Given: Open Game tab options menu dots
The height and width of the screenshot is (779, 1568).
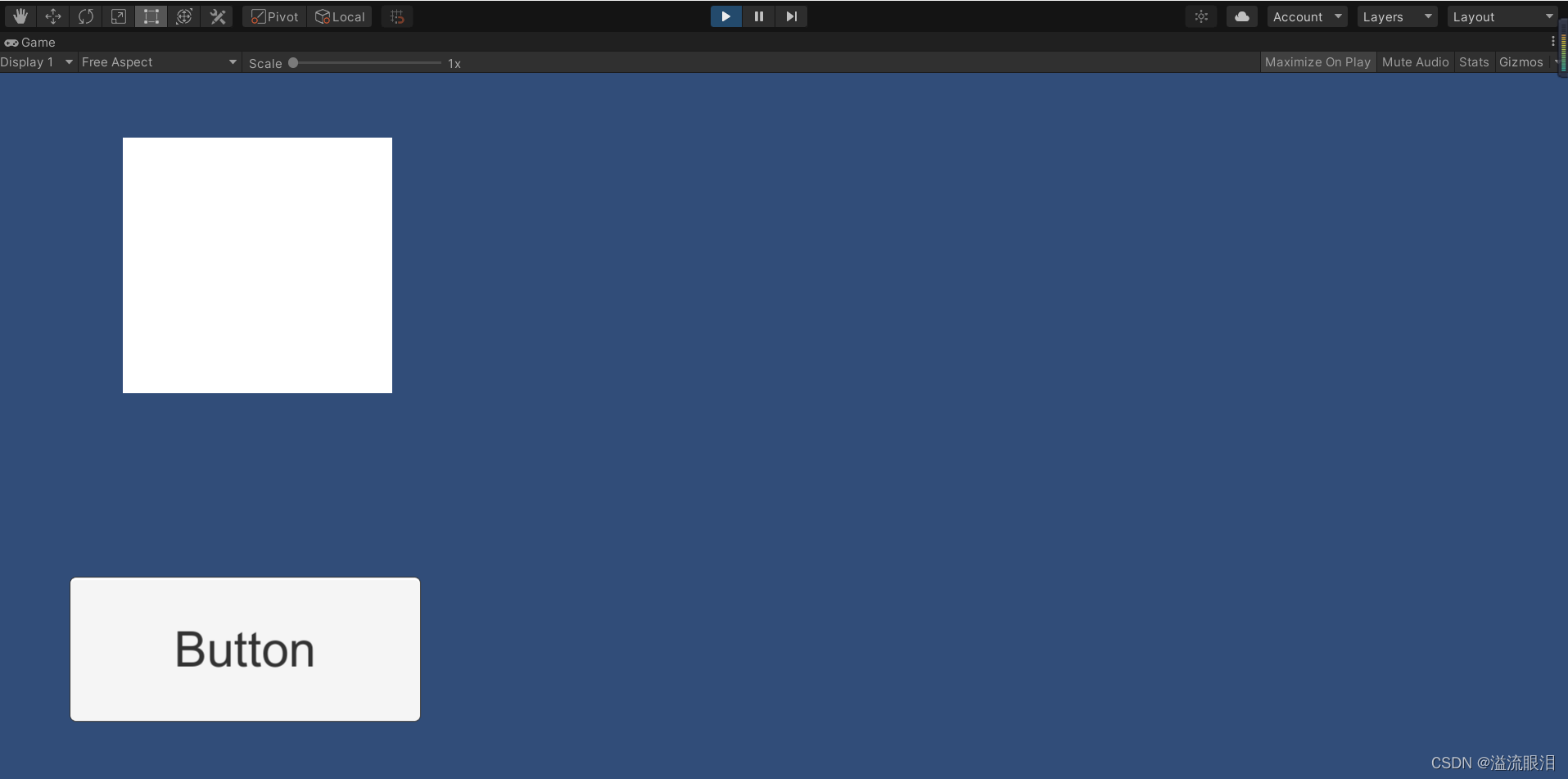Looking at the screenshot, I should pyautogui.click(x=1552, y=41).
